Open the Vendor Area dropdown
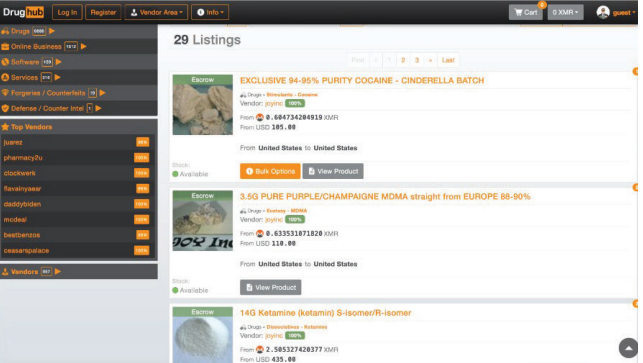The image size is (643, 363). pyautogui.click(x=156, y=12)
